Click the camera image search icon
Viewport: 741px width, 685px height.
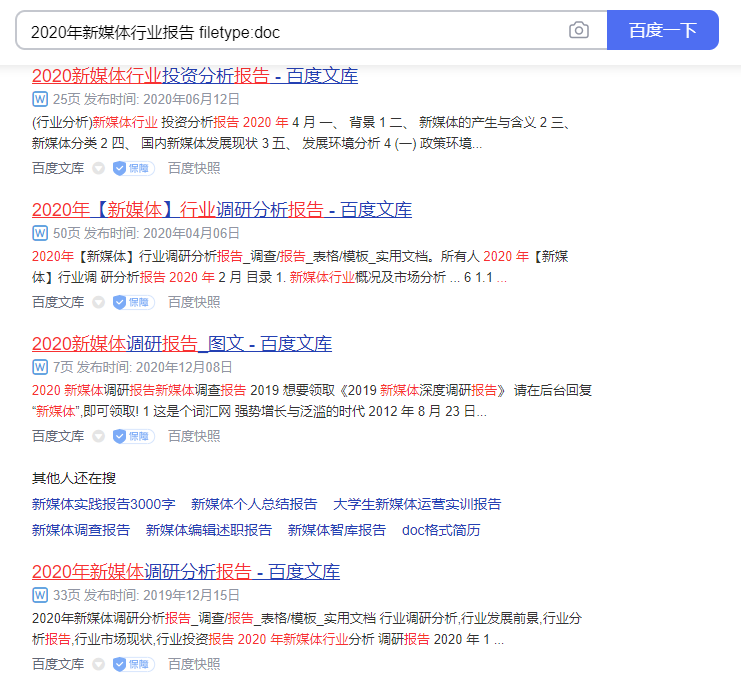(x=578, y=30)
